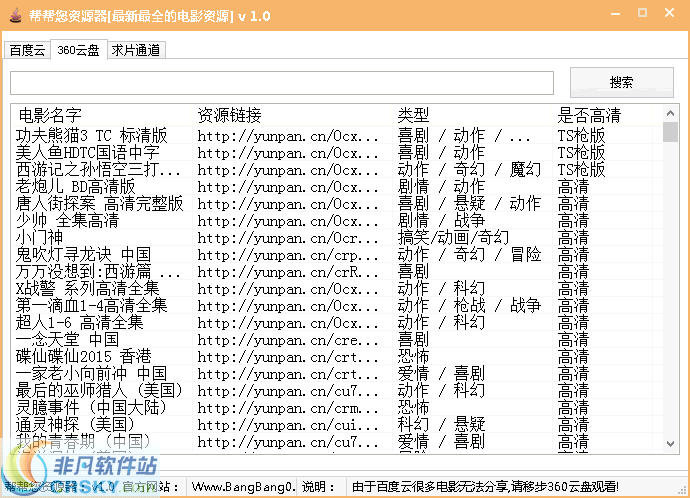The image size is (690, 498).
Task: Click the link yunpan.cn/crm... for 灵臆事件
Action: click(288, 408)
